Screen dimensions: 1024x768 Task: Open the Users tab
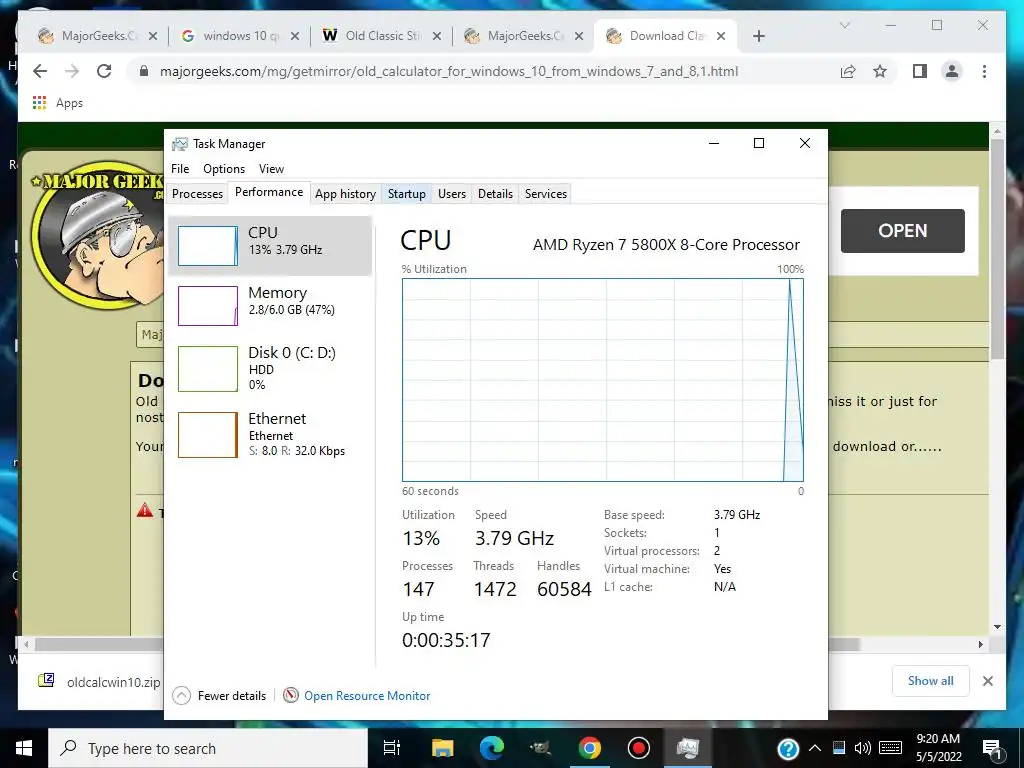(x=451, y=194)
